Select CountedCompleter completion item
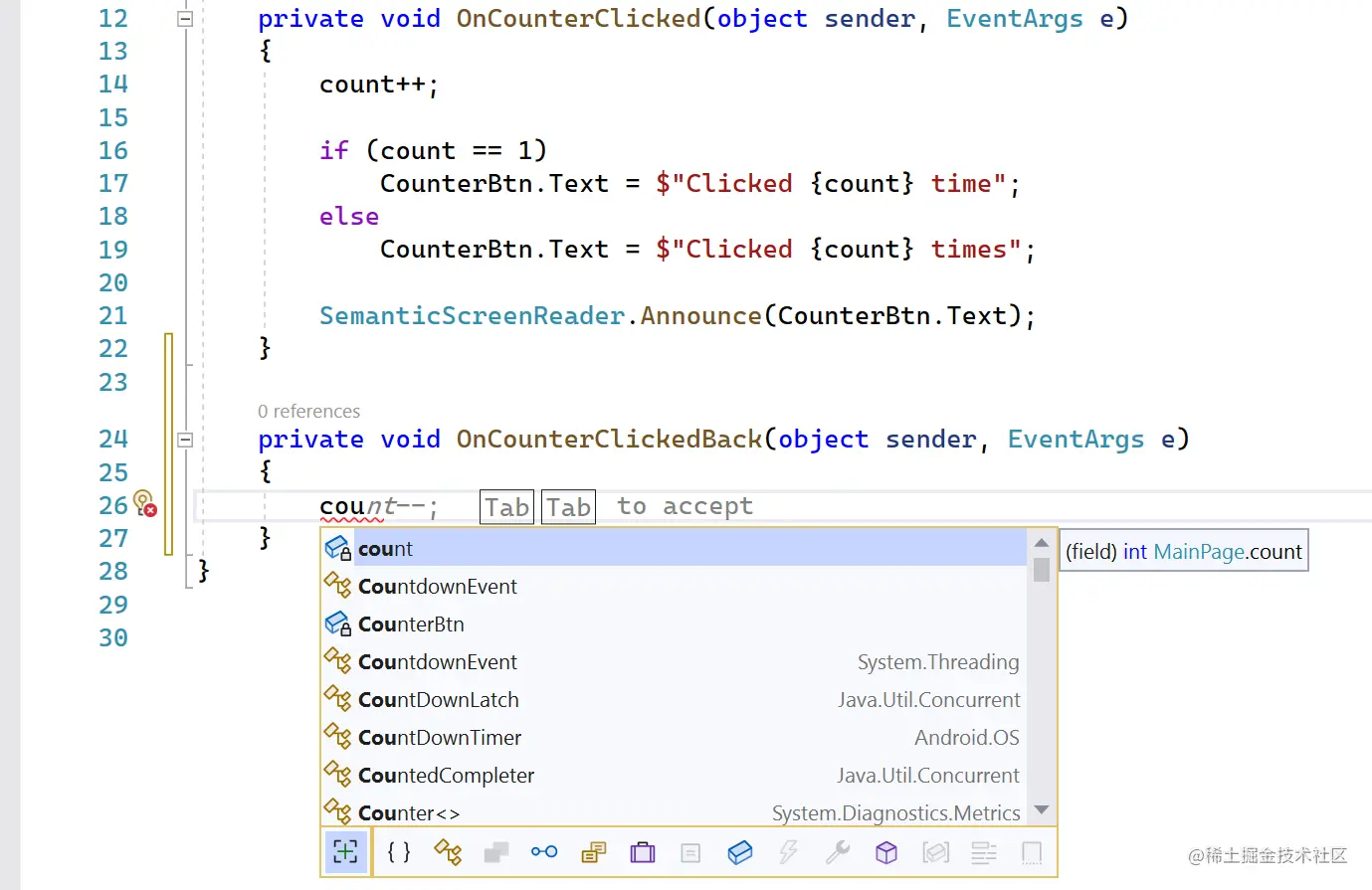Screen dimensions: 1372x890 pos(674,775)
